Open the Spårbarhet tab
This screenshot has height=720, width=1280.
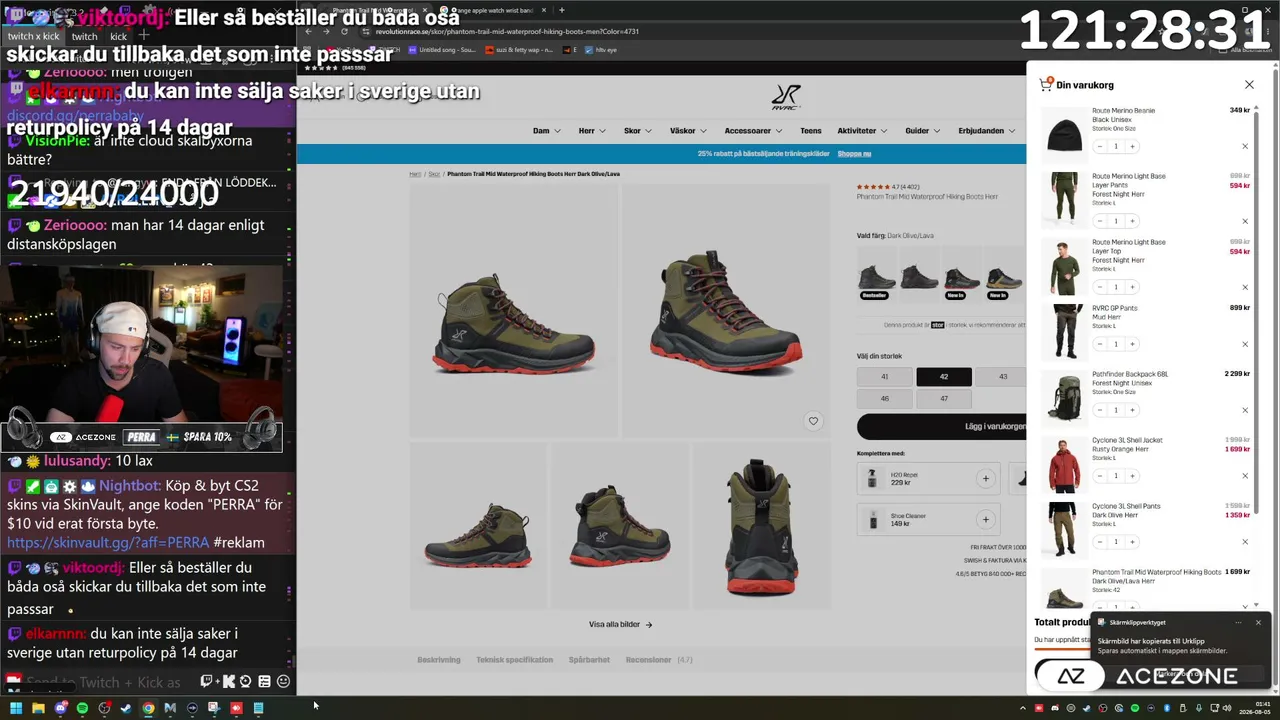(x=589, y=660)
